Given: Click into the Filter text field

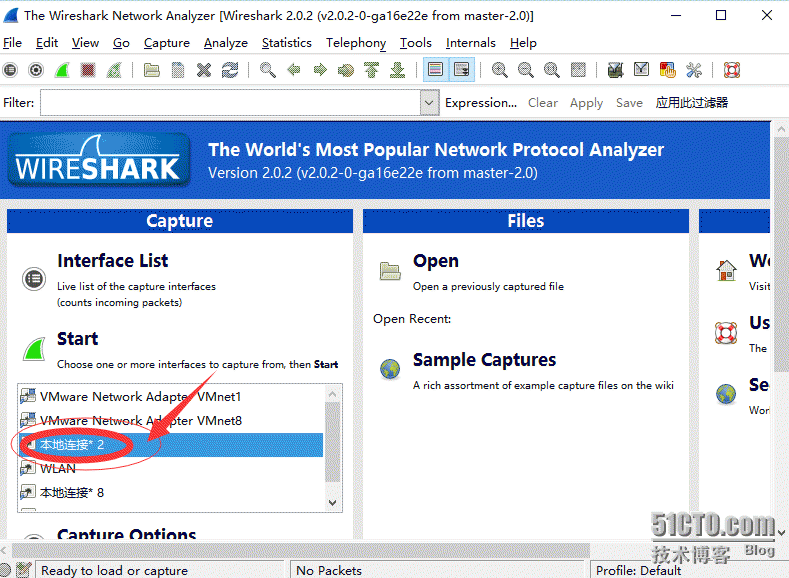Looking at the screenshot, I should pos(230,103).
